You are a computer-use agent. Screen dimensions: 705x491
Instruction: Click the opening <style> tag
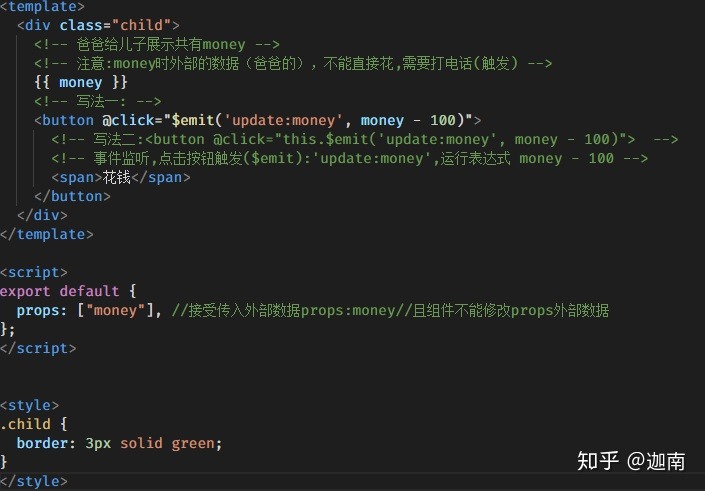pyautogui.click(x=30, y=406)
